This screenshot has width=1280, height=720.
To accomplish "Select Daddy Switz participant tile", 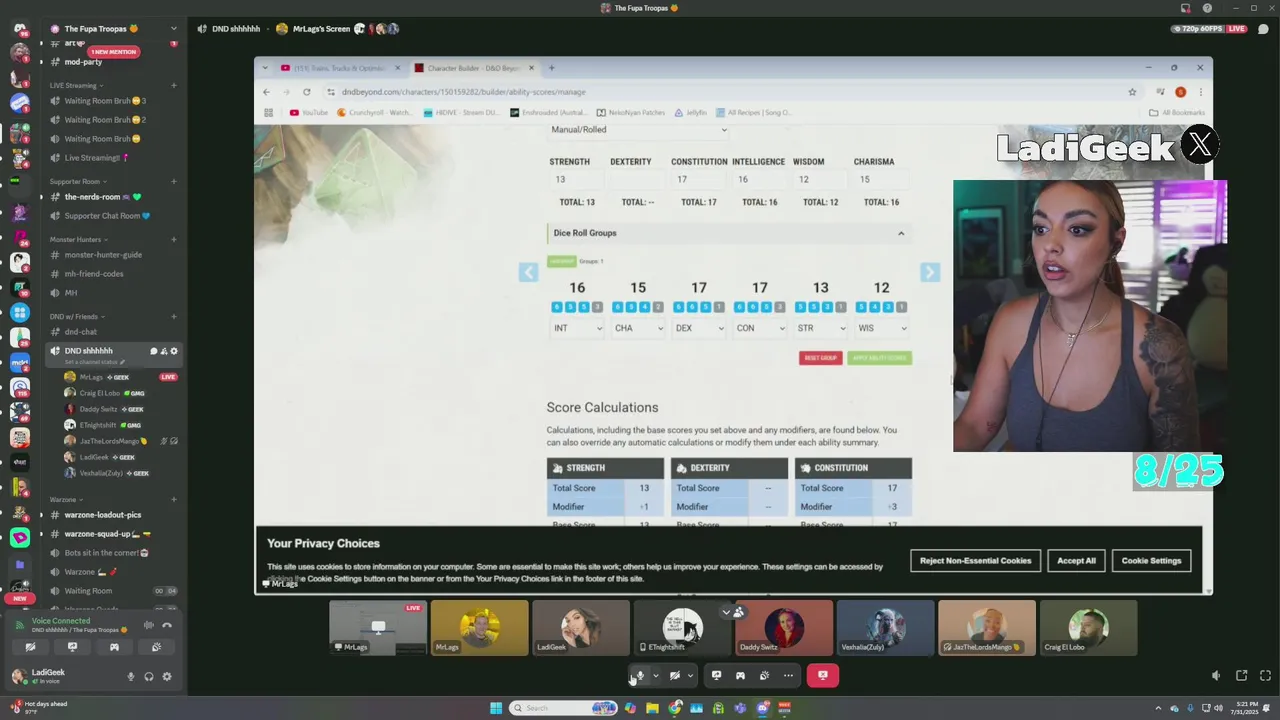I will tap(783, 628).
